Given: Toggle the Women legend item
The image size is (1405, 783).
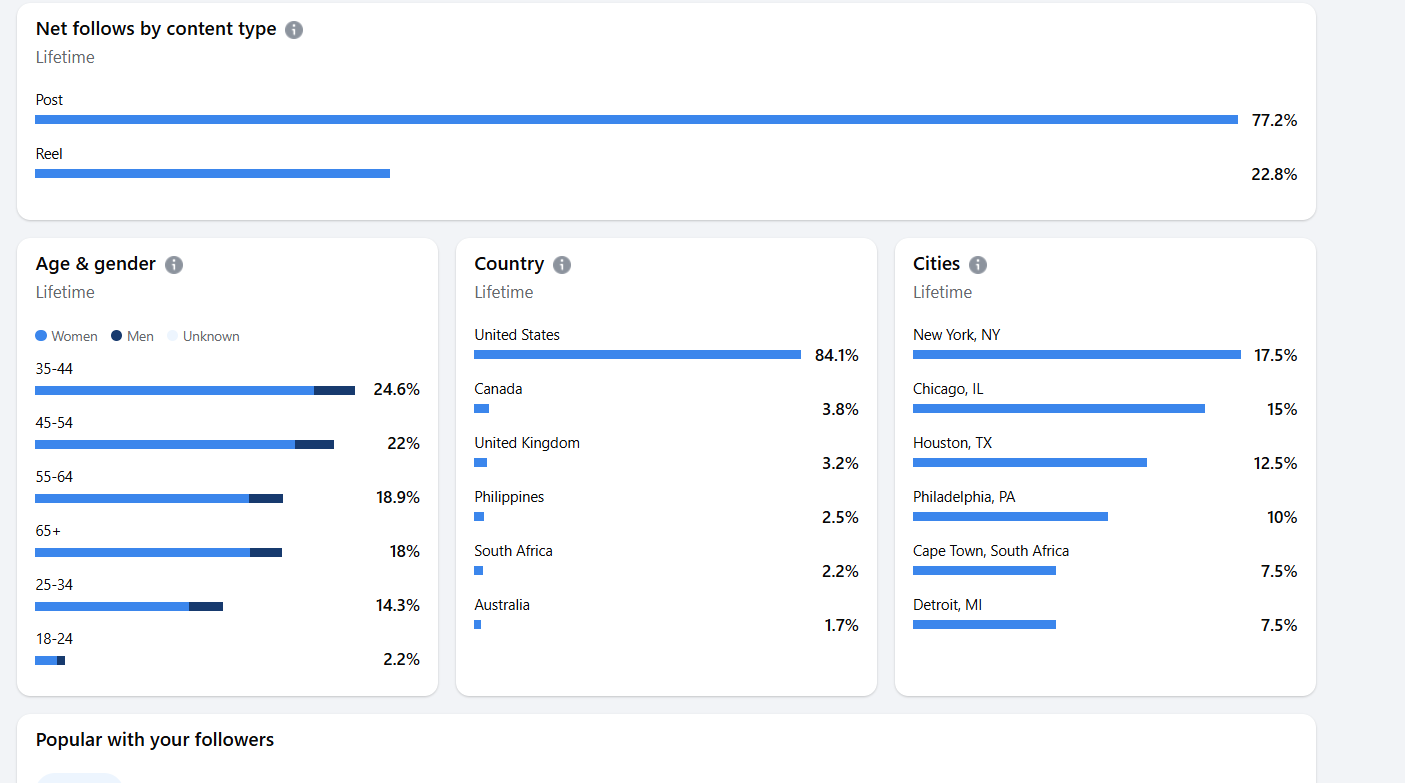Looking at the screenshot, I should coord(67,337).
